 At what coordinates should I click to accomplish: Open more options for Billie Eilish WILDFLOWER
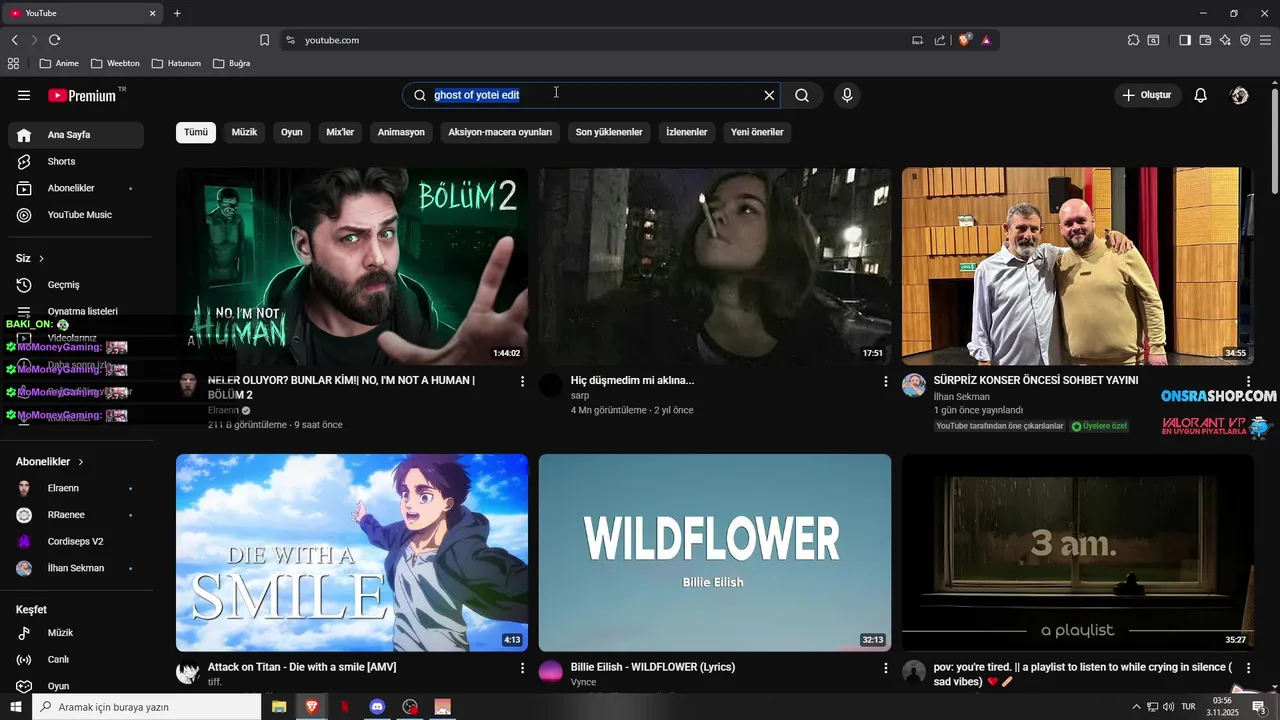pos(885,668)
